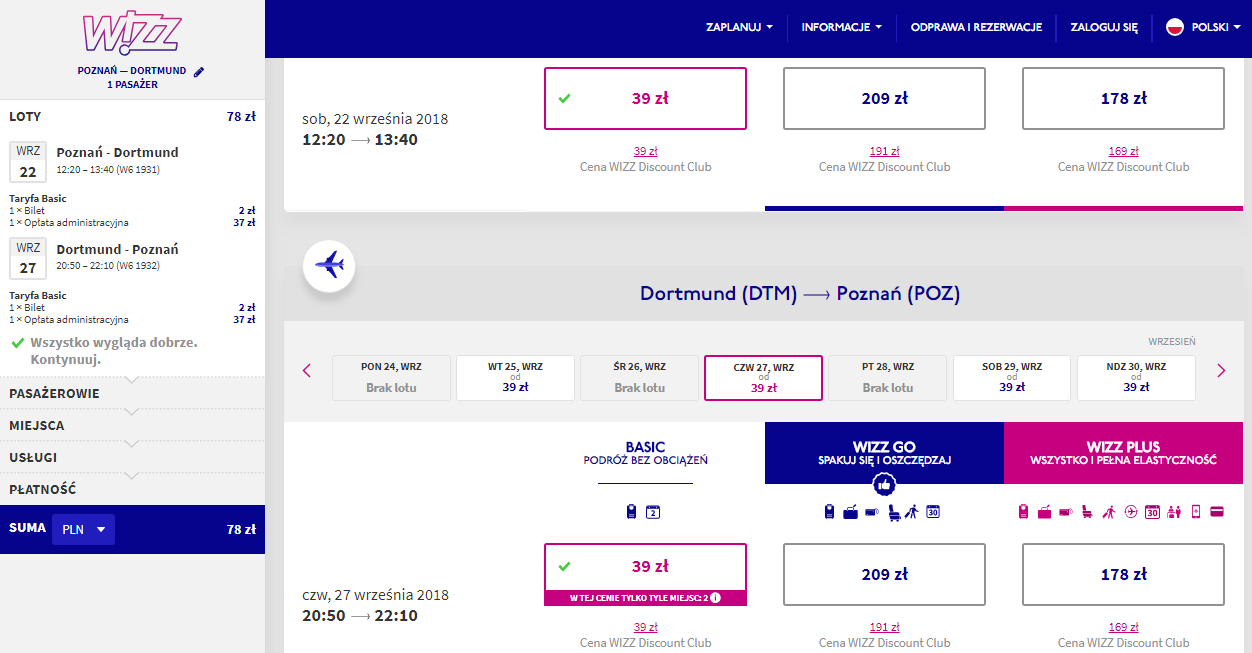Click the mobile phone icon under WIZZ PLUS

click(1195, 512)
